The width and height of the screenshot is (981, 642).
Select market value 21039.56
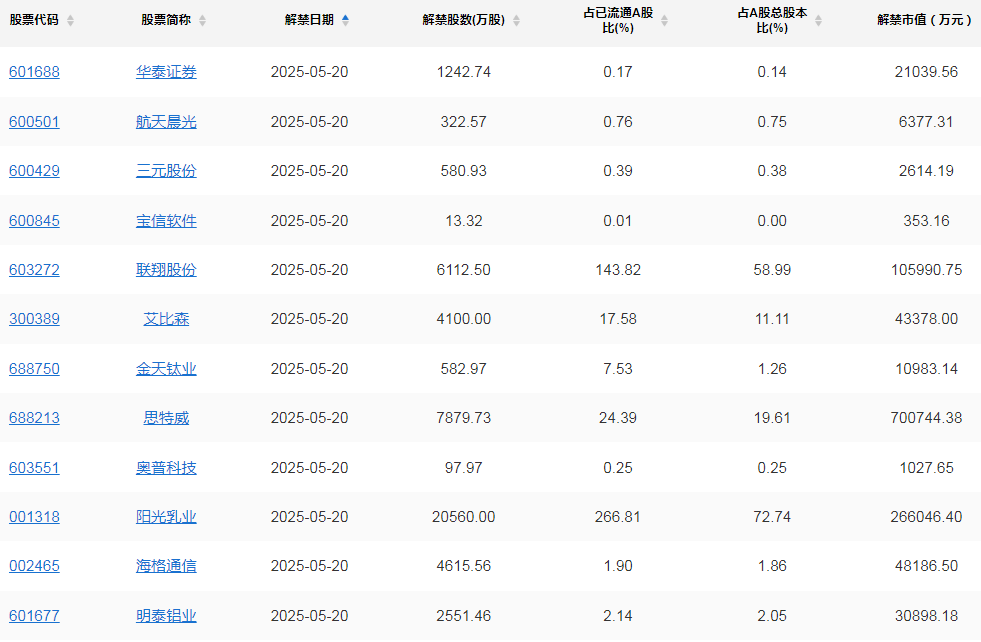[927, 72]
